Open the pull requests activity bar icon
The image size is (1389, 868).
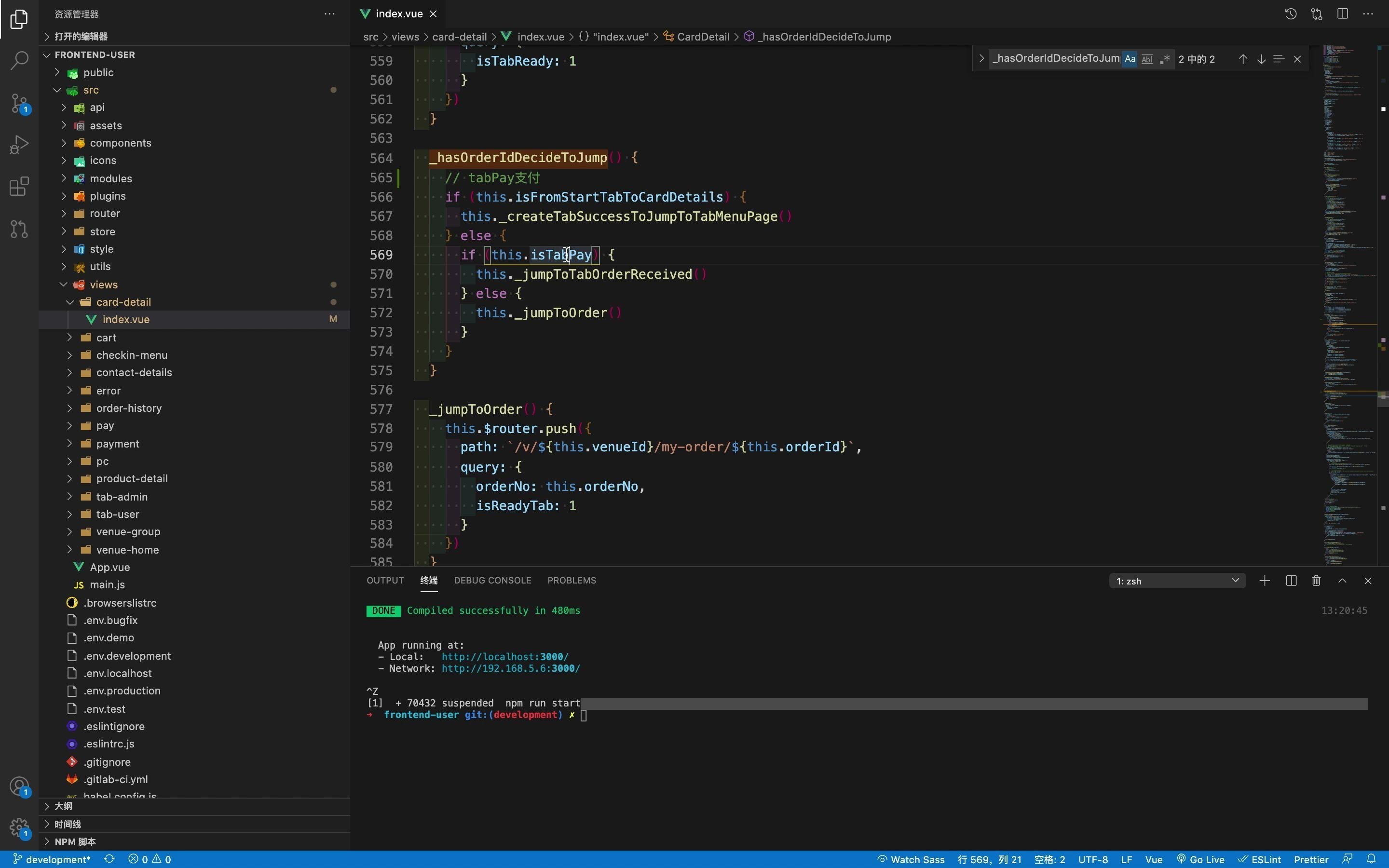coord(19,229)
